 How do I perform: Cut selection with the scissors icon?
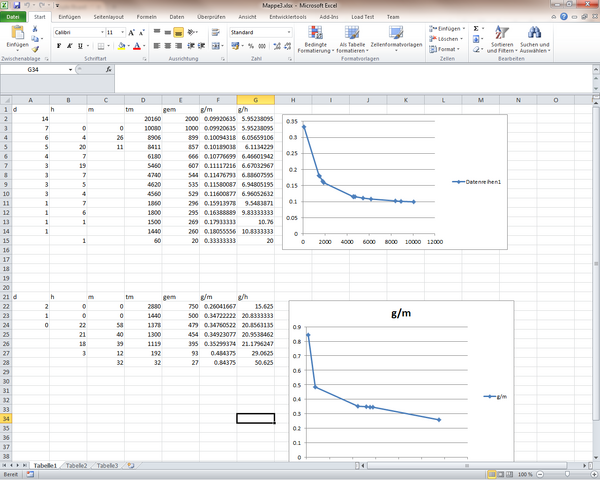click(35, 29)
